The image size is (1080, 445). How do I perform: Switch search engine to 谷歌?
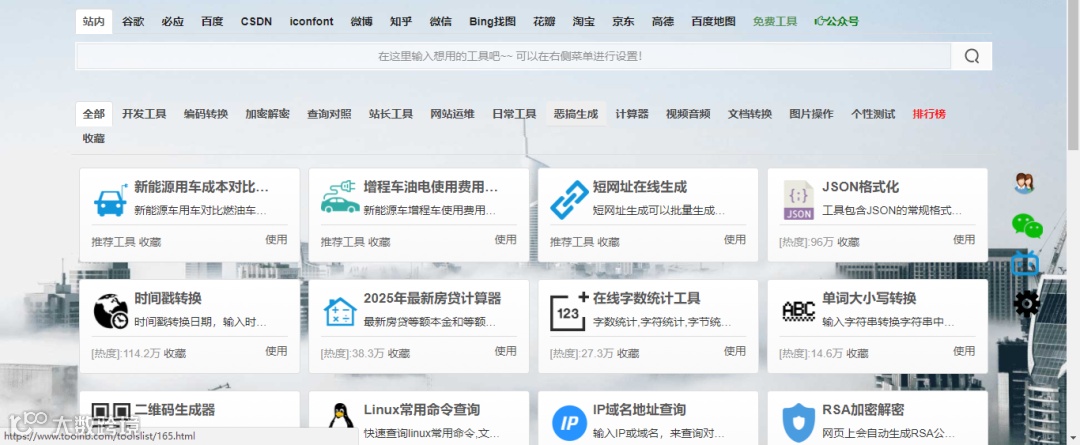pyautogui.click(x=133, y=21)
